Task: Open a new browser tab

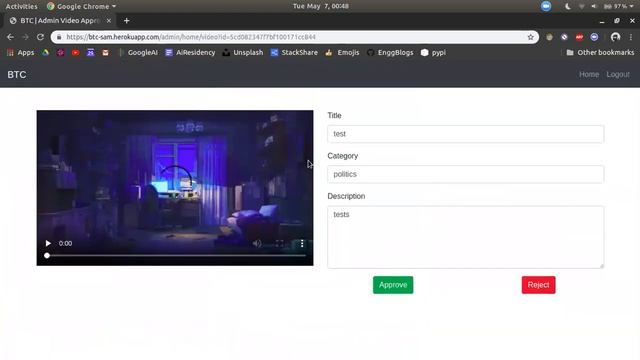Action: [x=127, y=20]
